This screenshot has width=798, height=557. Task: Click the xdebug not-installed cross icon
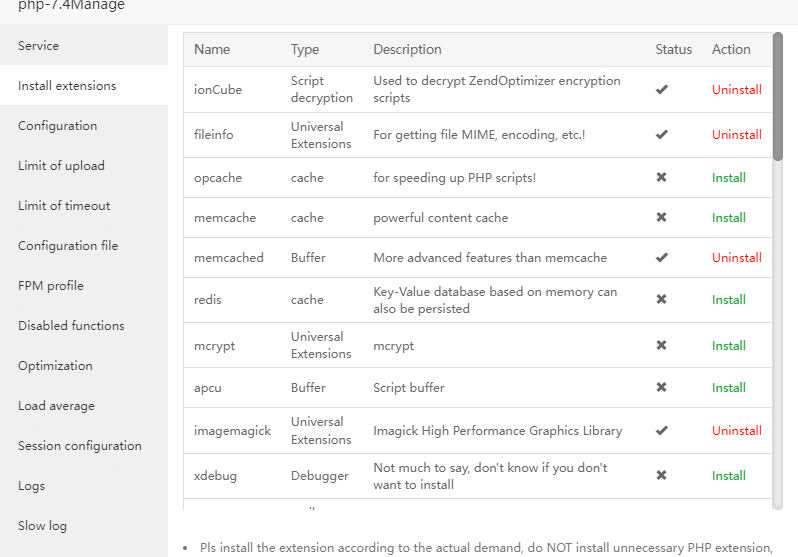(661, 476)
